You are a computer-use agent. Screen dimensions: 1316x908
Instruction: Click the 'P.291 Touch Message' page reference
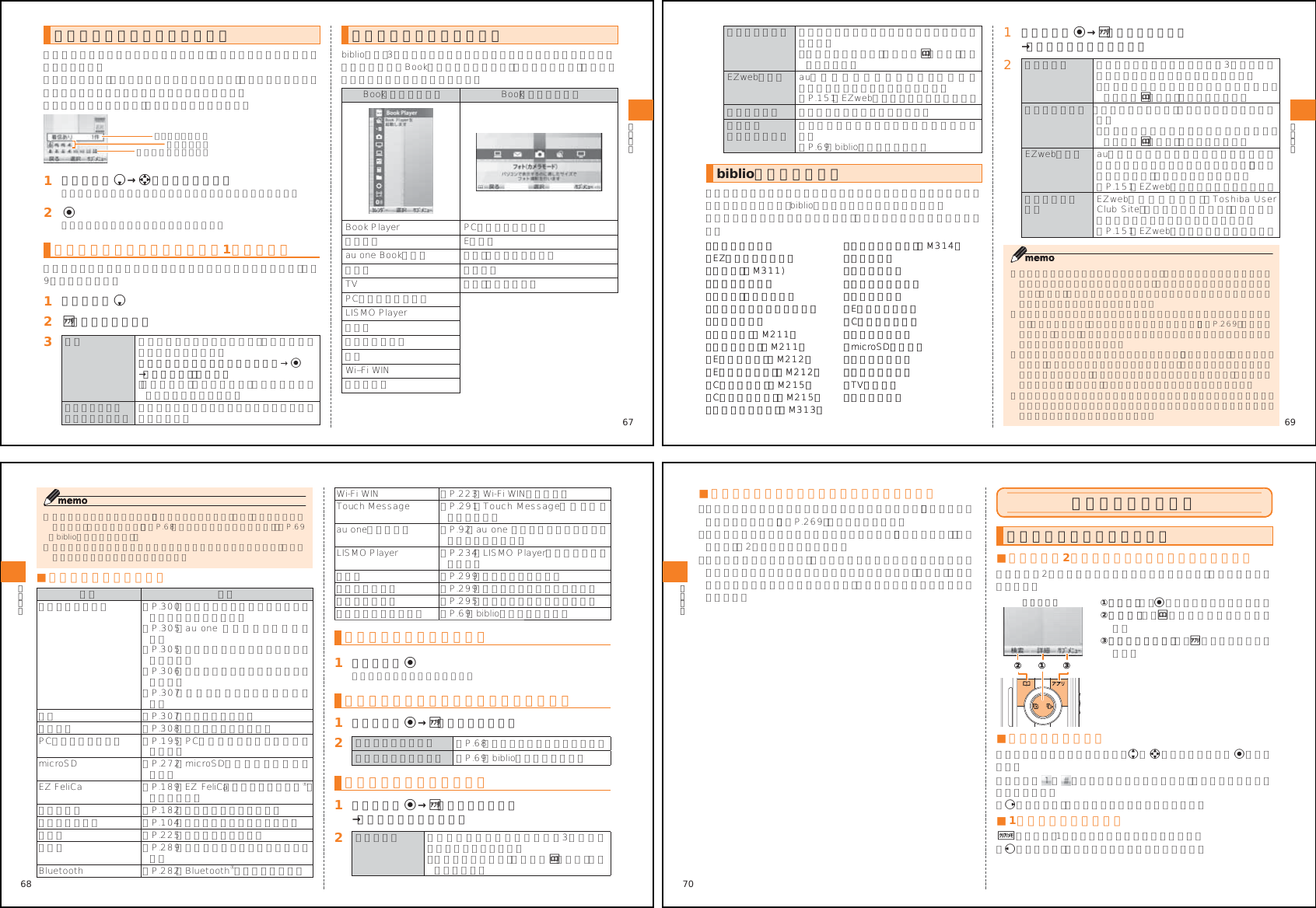click(504, 506)
